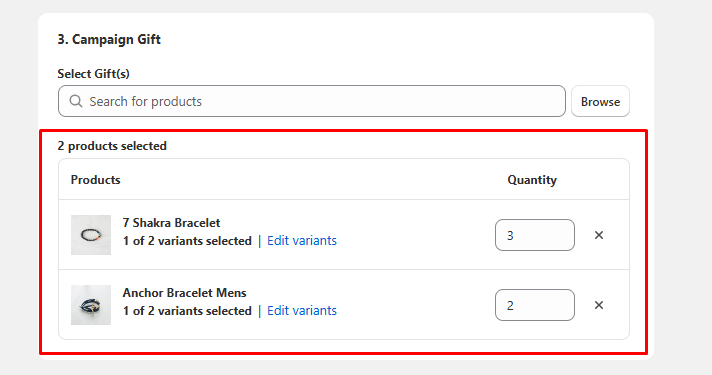Screen dimensions: 712x375
Task: Click the Products column header
Action: pyautogui.click(x=95, y=180)
